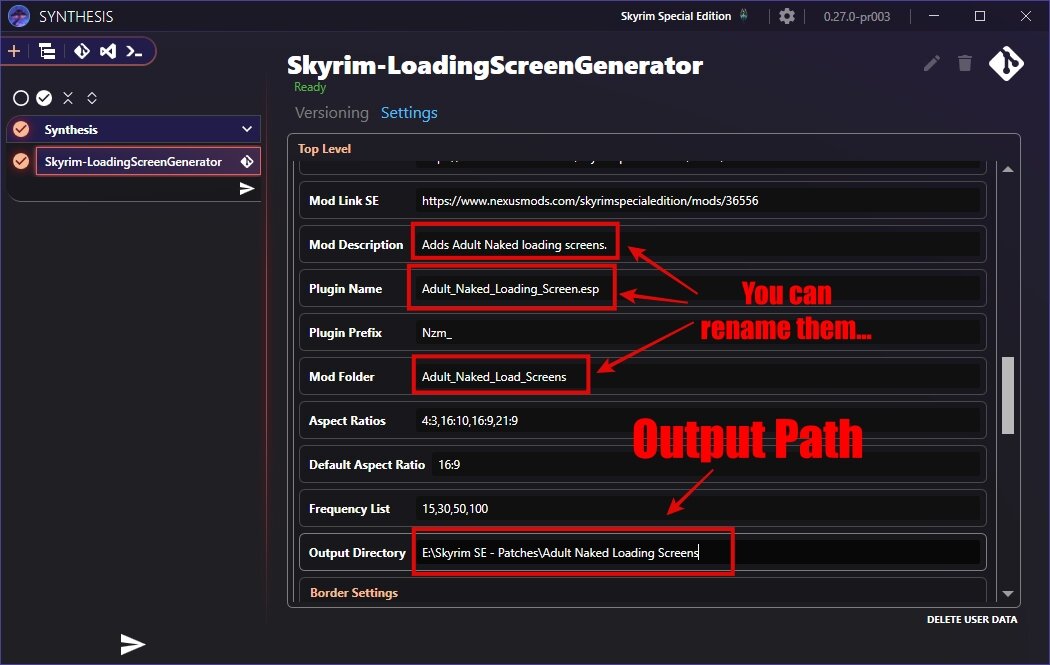The image size is (1050, 665).
Task: Click the 0.27.0-pr003 version label
Action: coord(856,16)
